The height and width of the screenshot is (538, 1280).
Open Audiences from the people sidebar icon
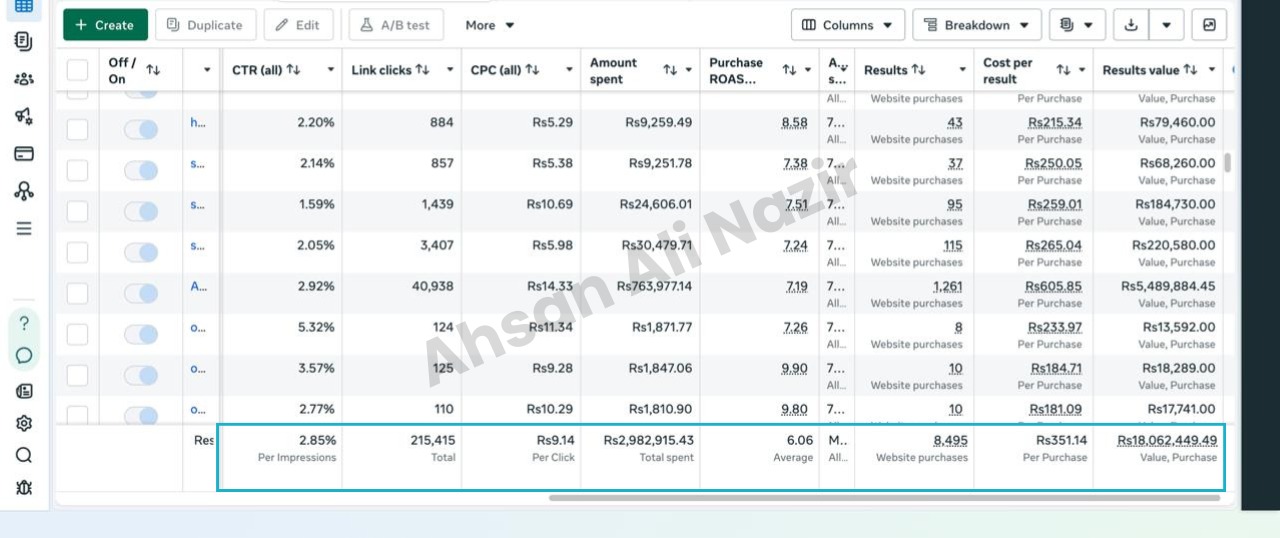[23, 79]
